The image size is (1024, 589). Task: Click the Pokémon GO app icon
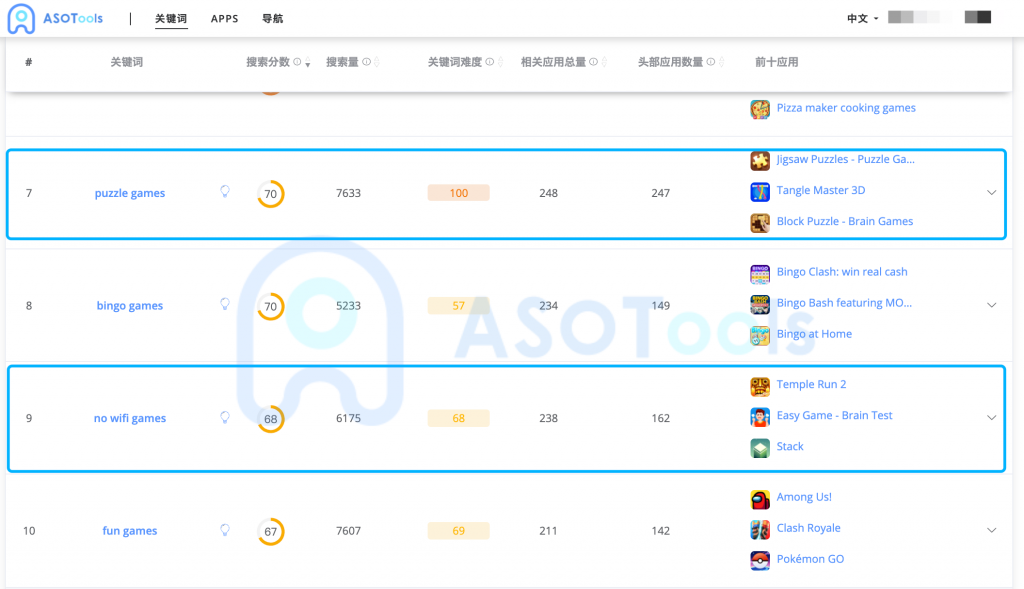[x=760, y=561]
